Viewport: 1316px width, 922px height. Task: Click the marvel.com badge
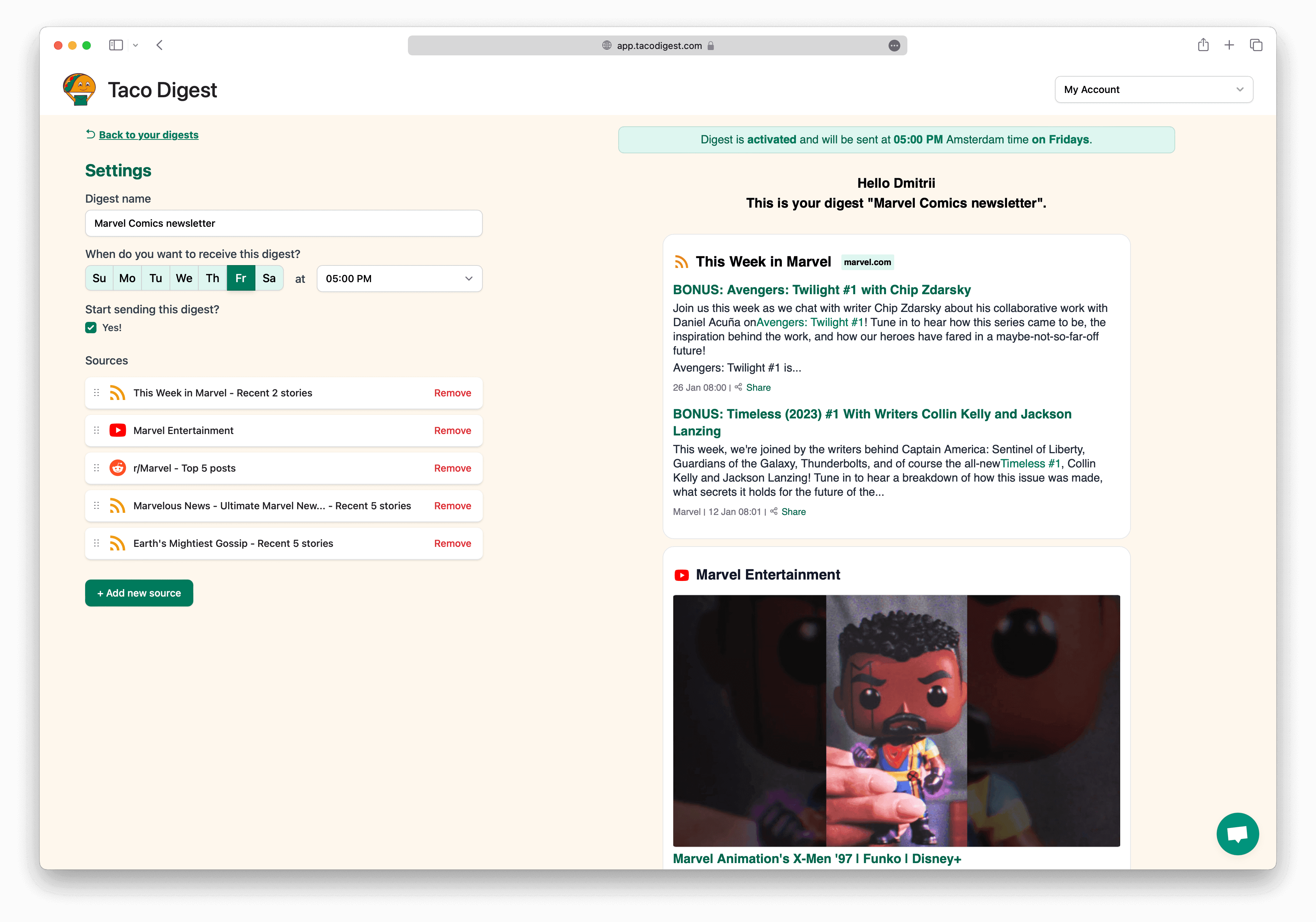(867, 262)
